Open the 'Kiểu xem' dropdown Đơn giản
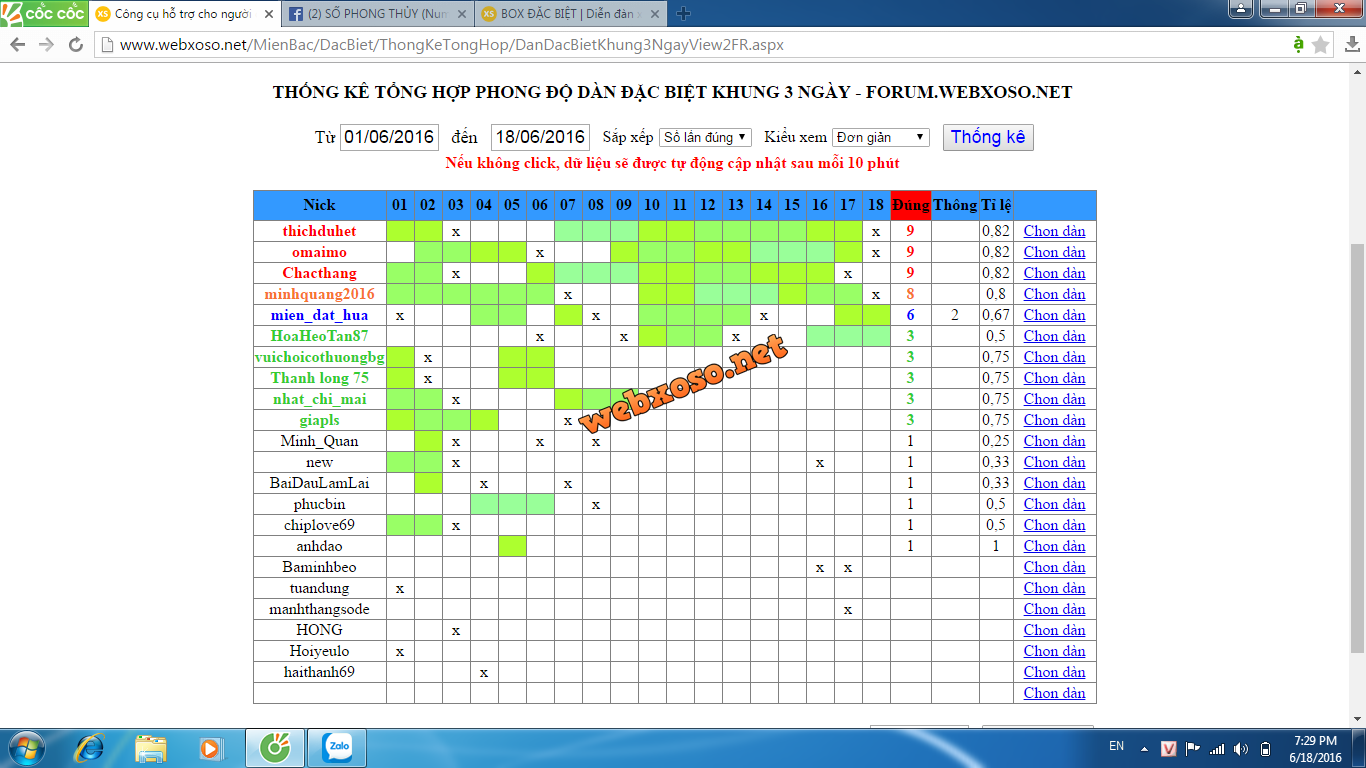The height and width of the screenshot is (768, 1366). click(880, 137)
